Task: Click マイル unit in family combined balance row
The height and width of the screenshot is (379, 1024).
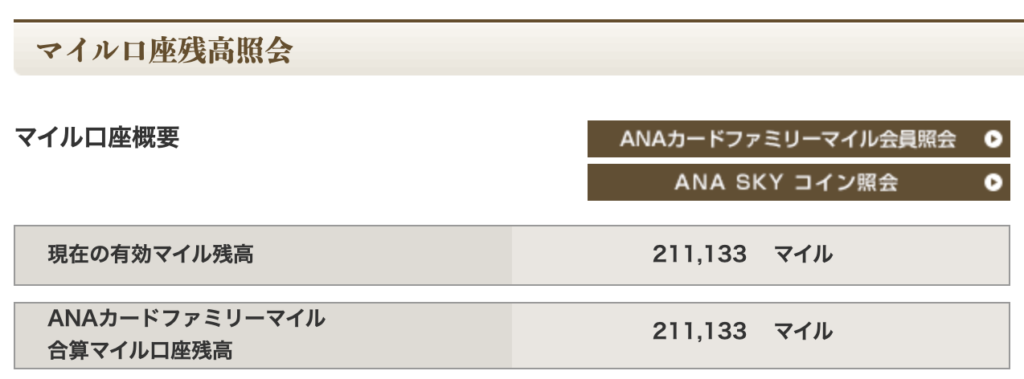Action: click(x=803, y=331)
